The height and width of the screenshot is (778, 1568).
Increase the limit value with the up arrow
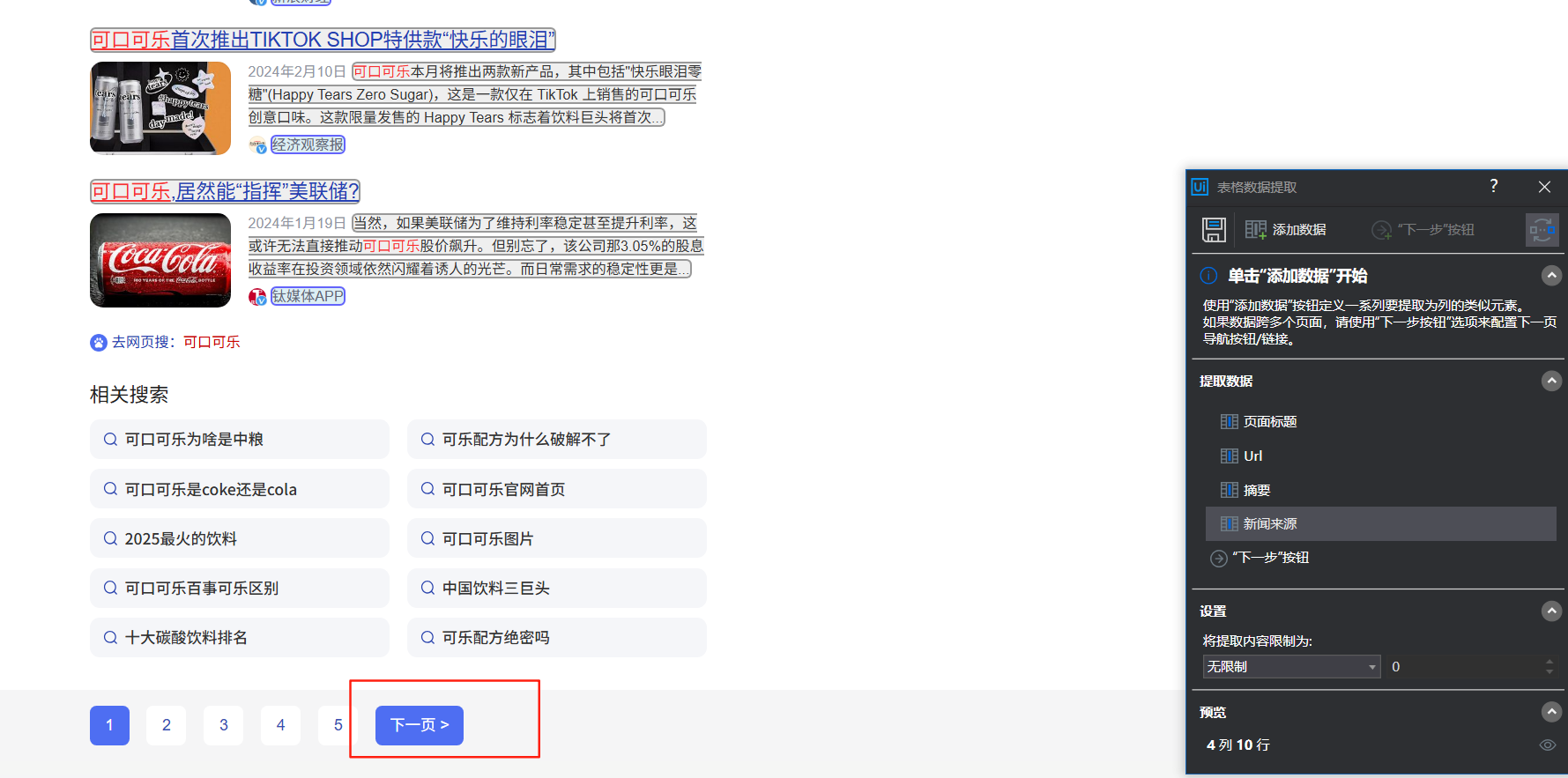1549,661
